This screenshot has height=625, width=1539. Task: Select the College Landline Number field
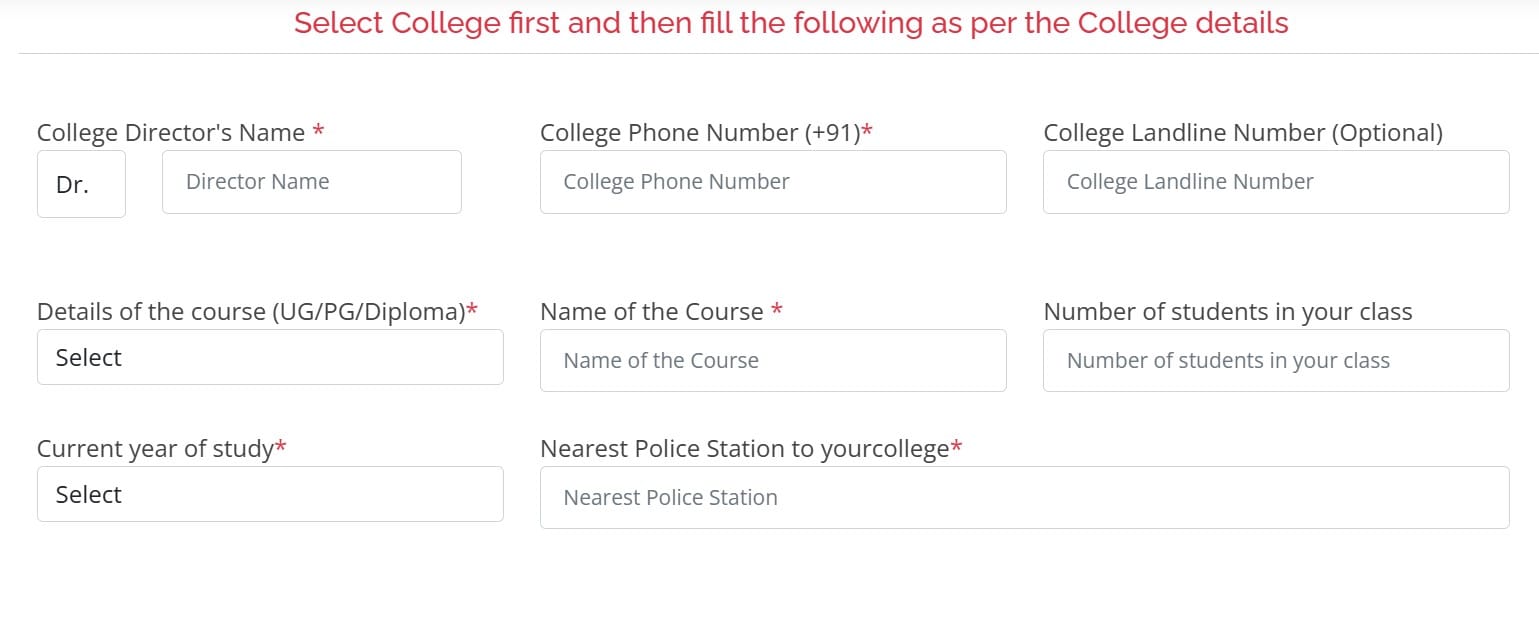tap(1275, 182)
